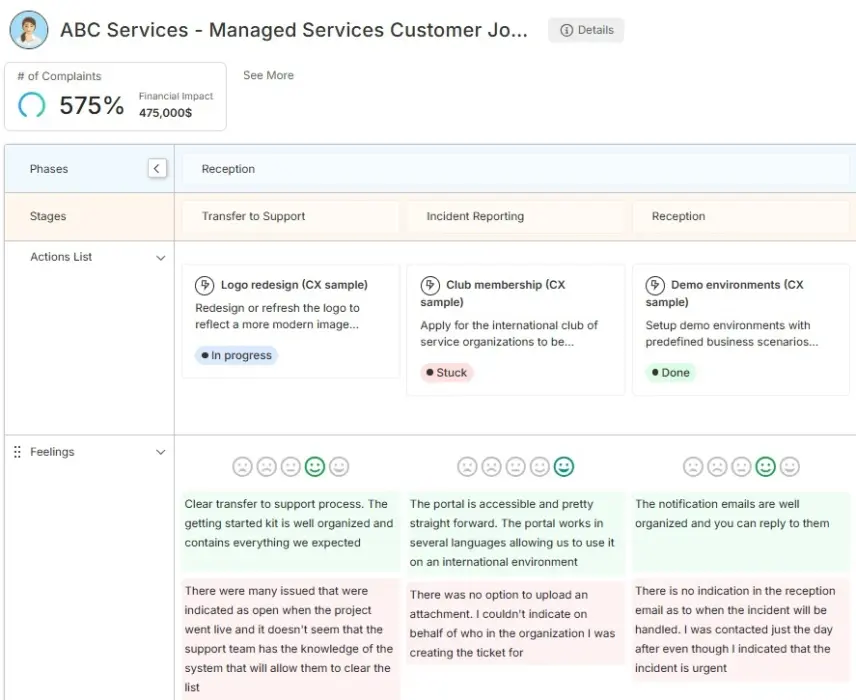This screenshot has height=700, width=856.
Task: Click the info icon inside Details button
Action: pyautogui.click(x=565, y=30)
